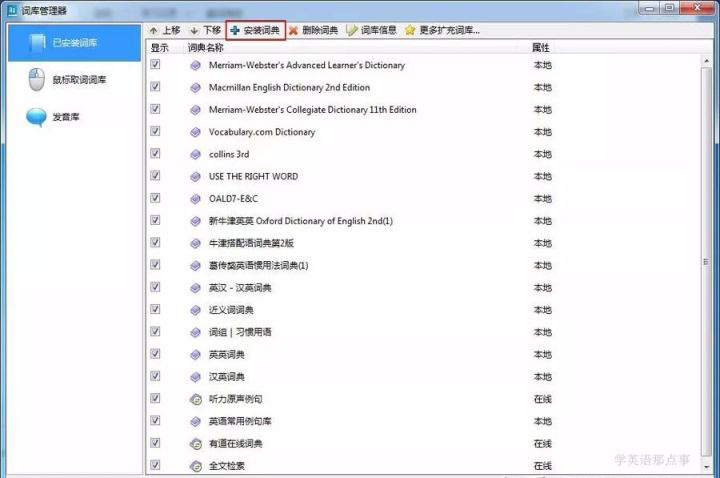The image size is (720, 478).
Task: Select 有道在线词典 dictionary name
Action: point(236,444)
